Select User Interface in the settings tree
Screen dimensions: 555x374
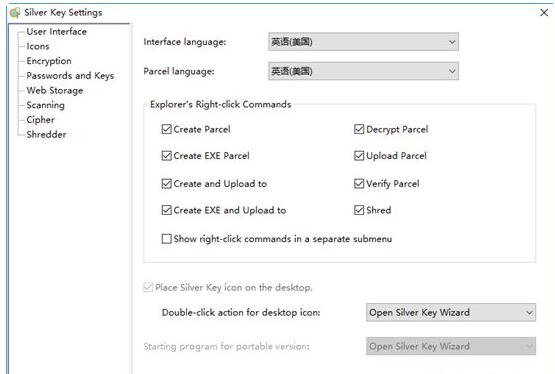(57, 31)
